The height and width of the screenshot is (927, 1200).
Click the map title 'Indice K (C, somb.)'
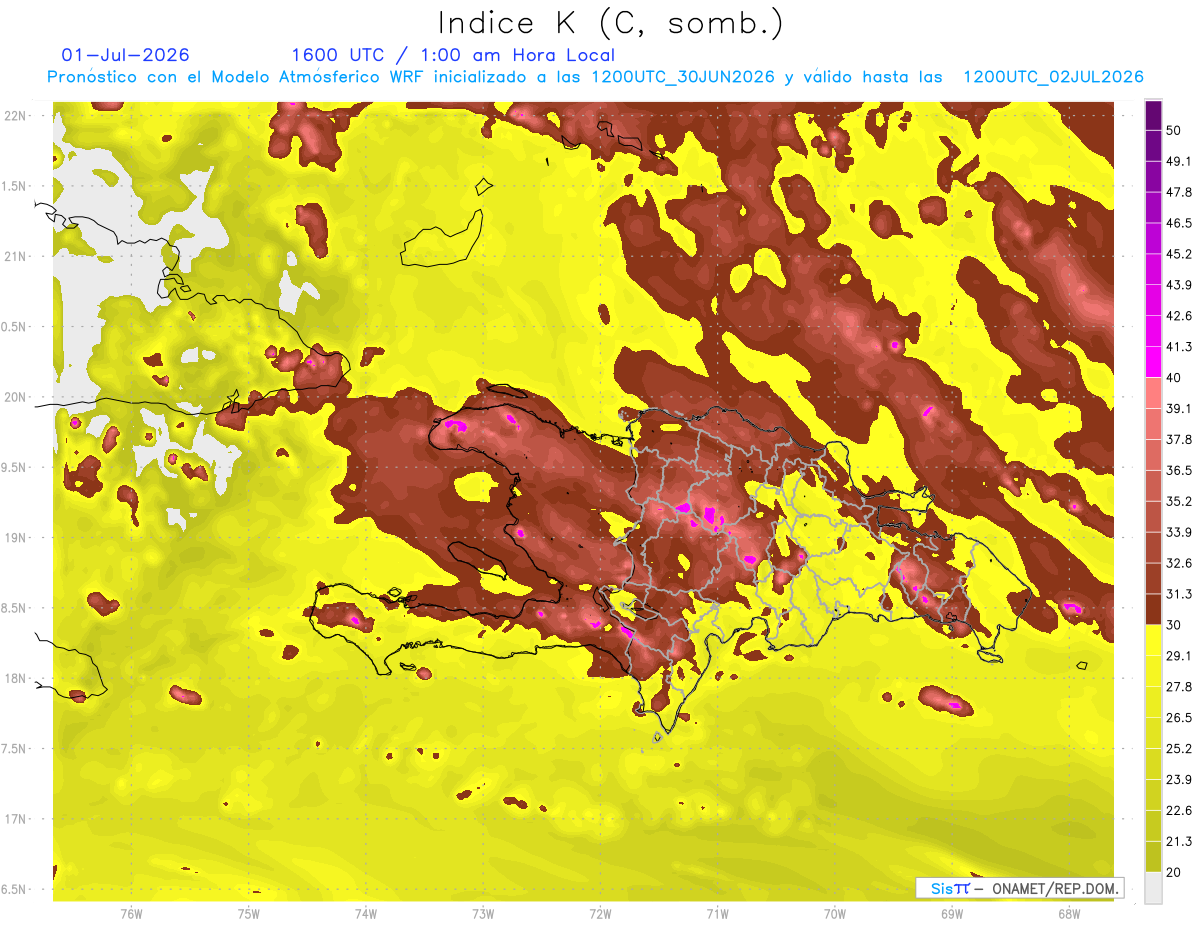[611, 22]
